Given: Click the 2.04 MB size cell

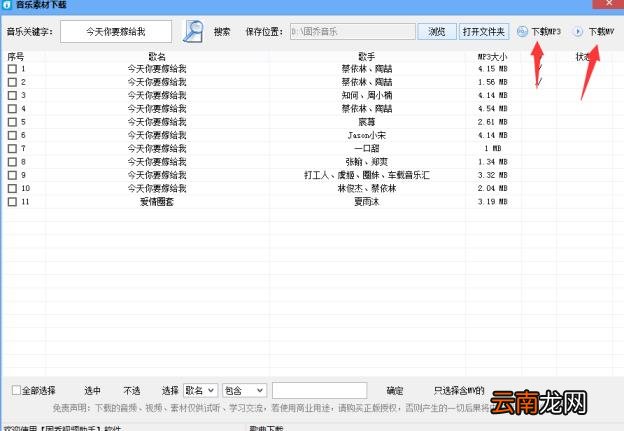Looking at the screenshot, I should point(493,188).
